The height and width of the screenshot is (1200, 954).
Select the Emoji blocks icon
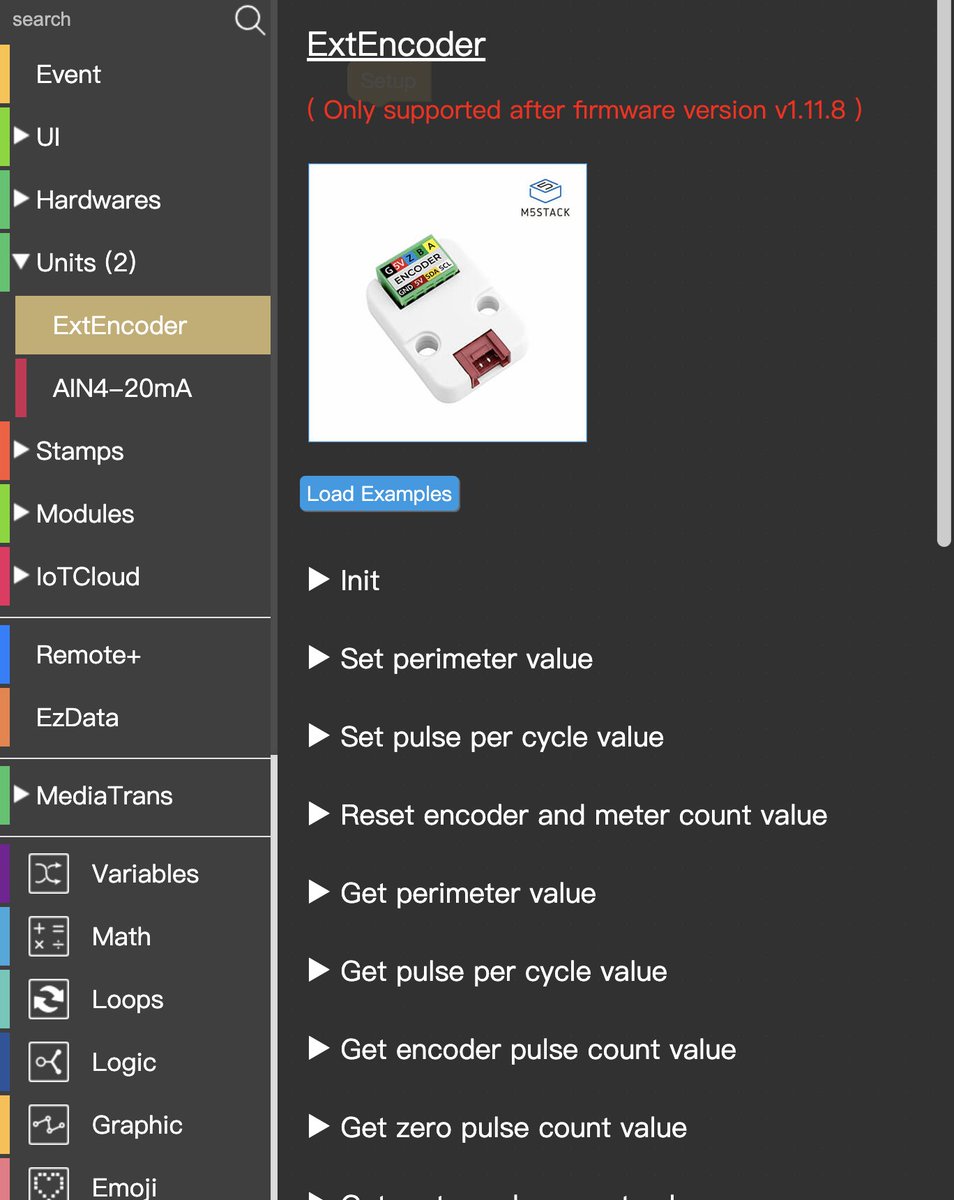coord(48,1186)
